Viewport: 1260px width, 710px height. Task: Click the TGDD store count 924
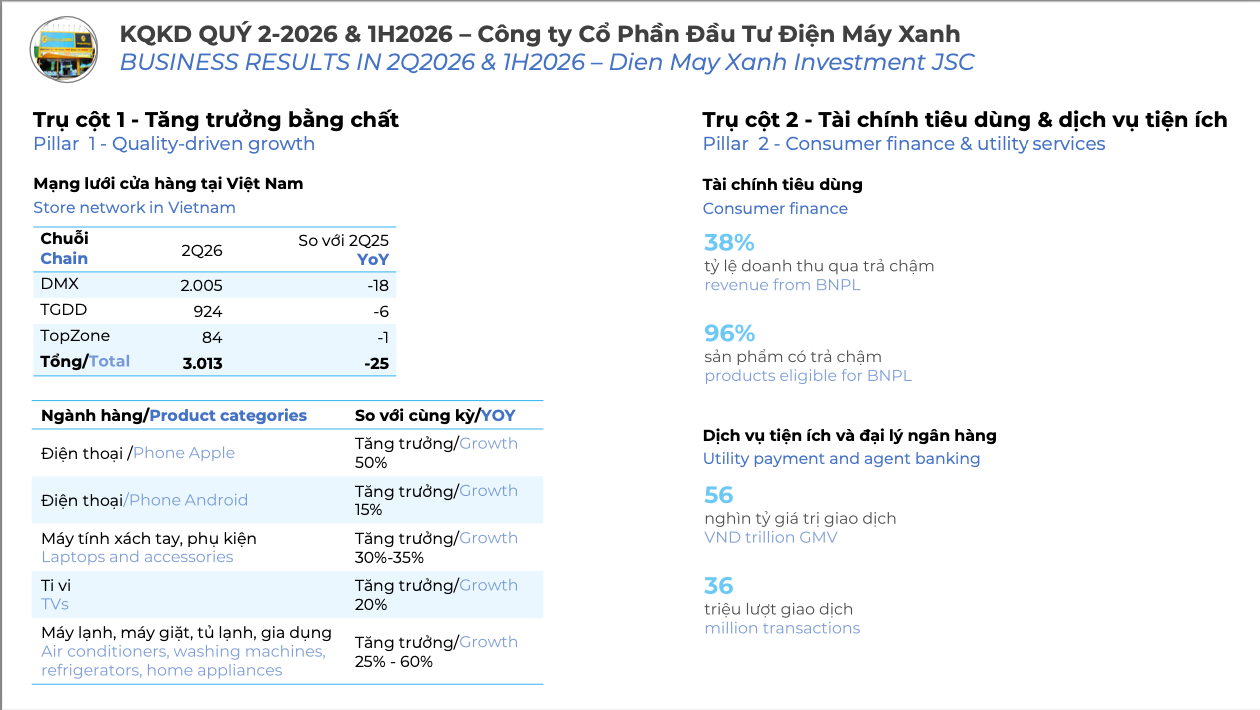(207, 311)
